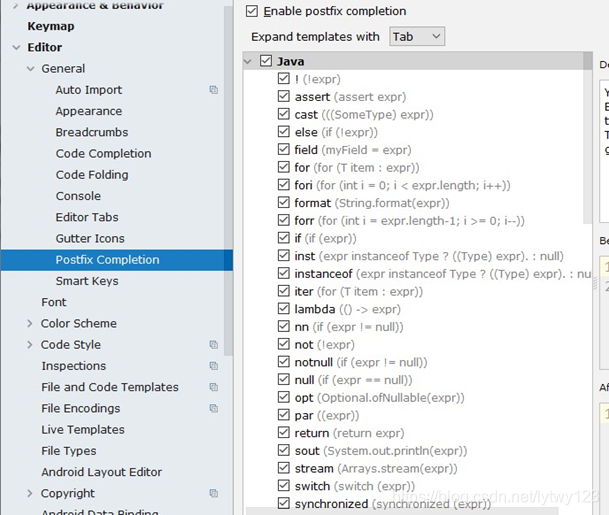
Task: Select Code Folding in the tree
Action: coord(92,175)
